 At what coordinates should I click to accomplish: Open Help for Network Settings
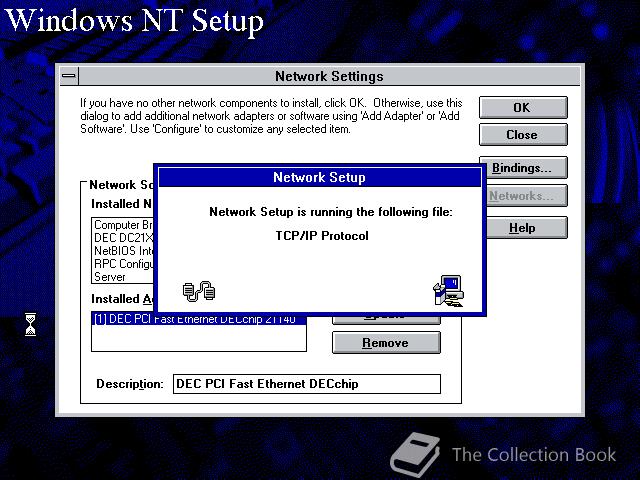tap(526, 228)
